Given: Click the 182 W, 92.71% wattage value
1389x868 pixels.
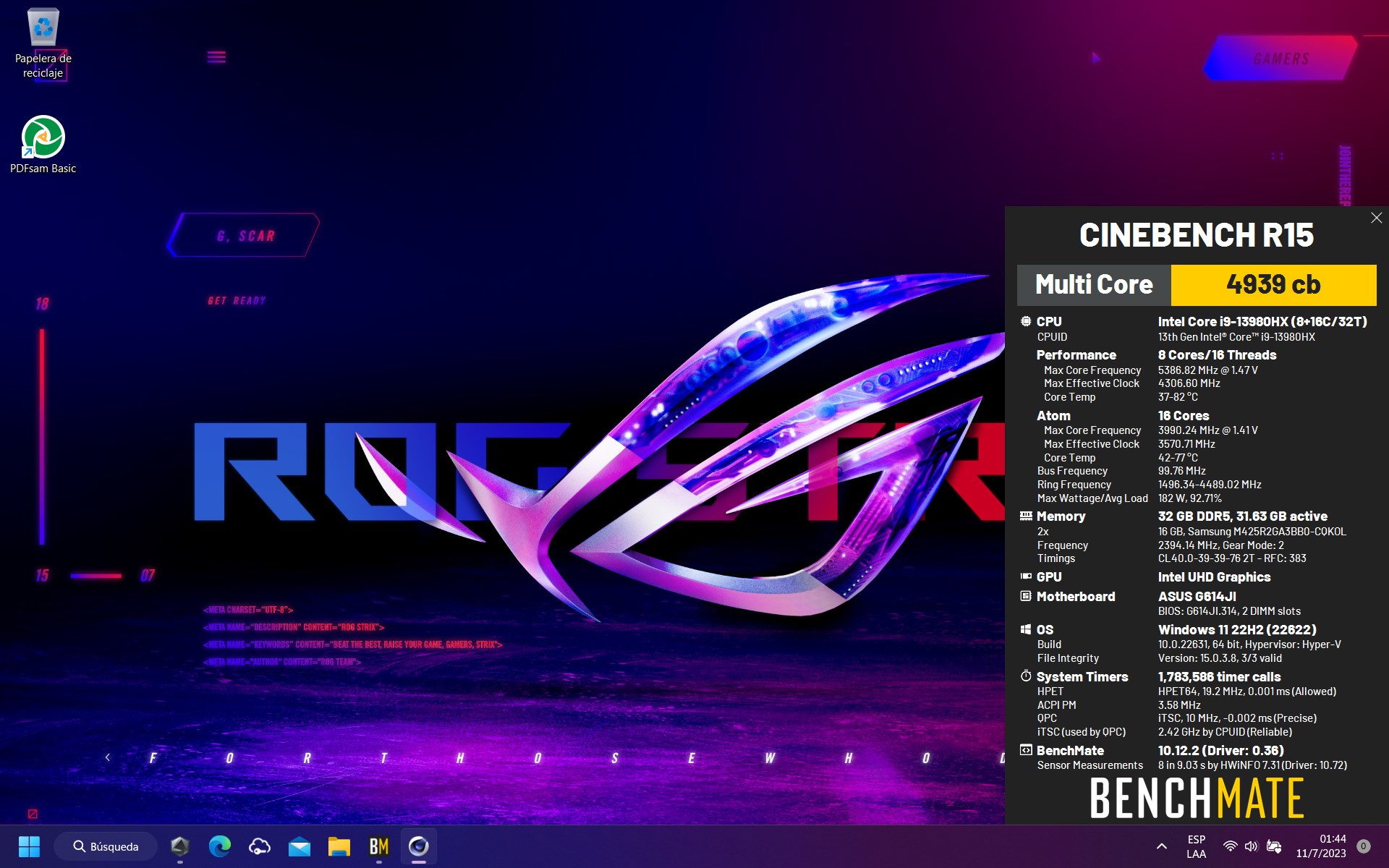Looking at the screenshot, I should point(1189,498).
